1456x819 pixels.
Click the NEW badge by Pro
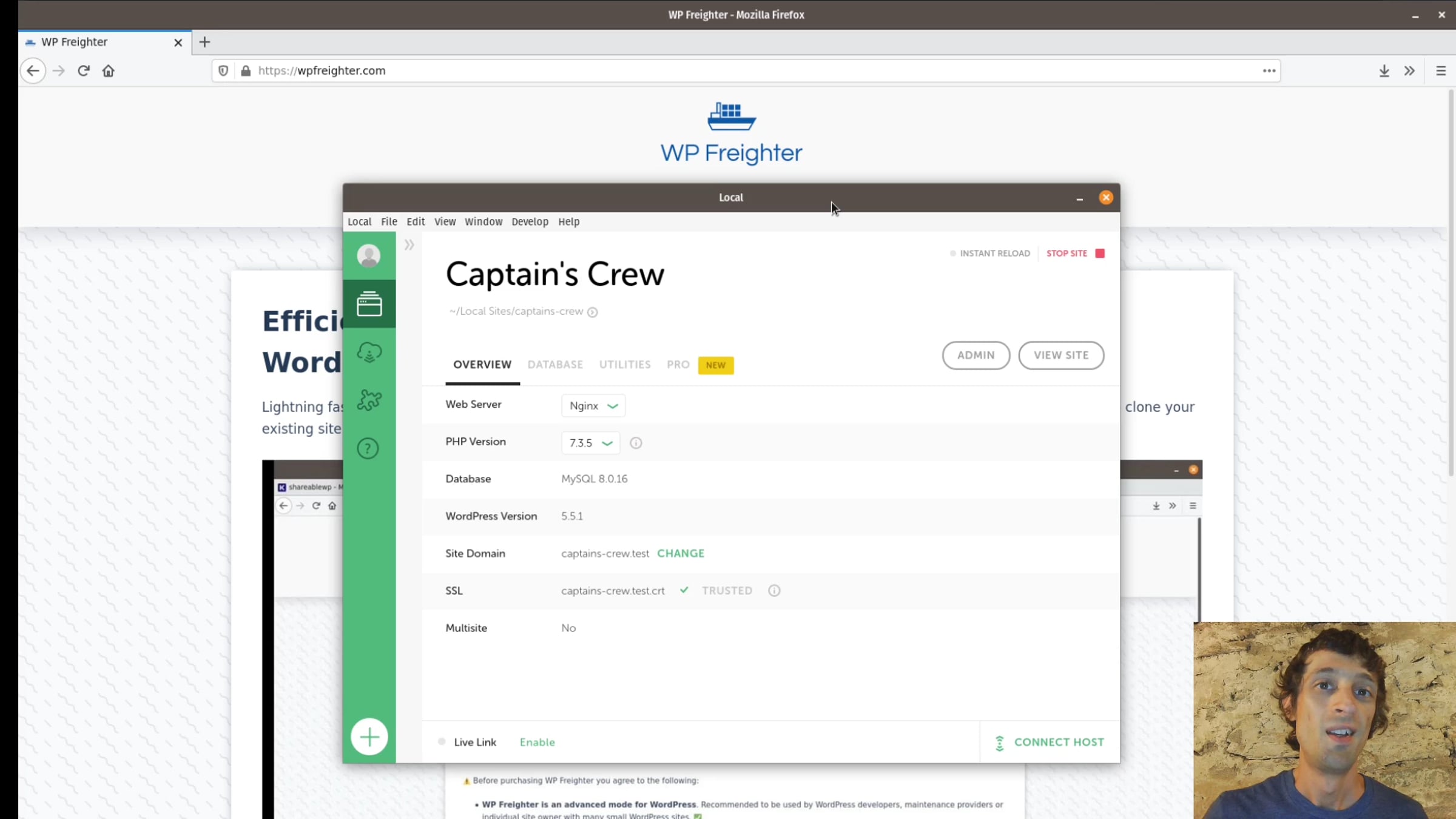(x=716, y=365)
